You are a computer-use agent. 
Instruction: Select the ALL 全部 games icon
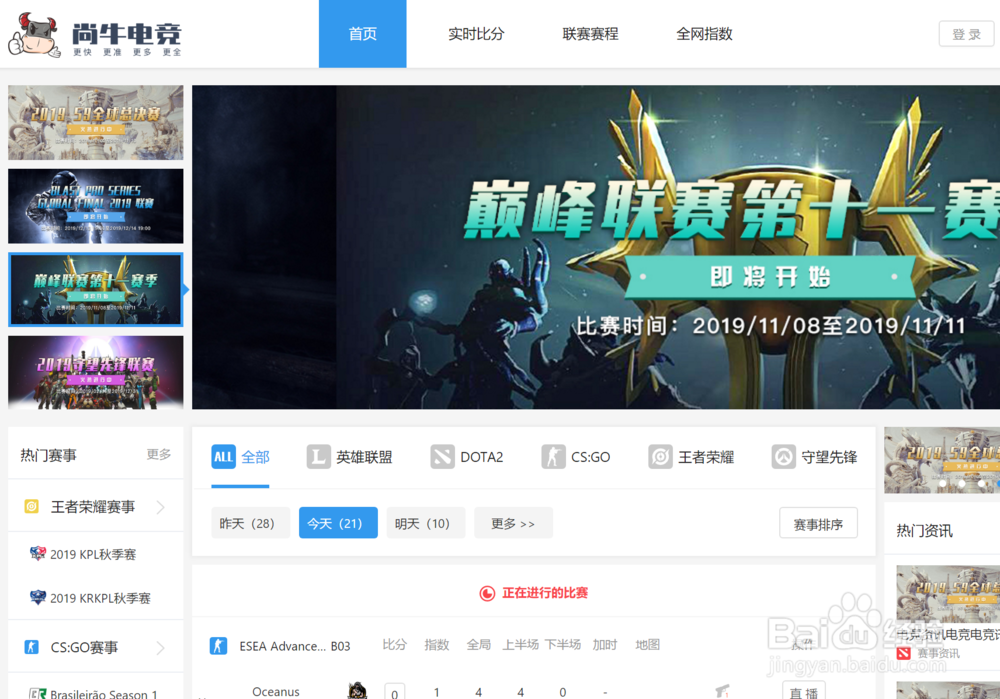tap(223, 457)
